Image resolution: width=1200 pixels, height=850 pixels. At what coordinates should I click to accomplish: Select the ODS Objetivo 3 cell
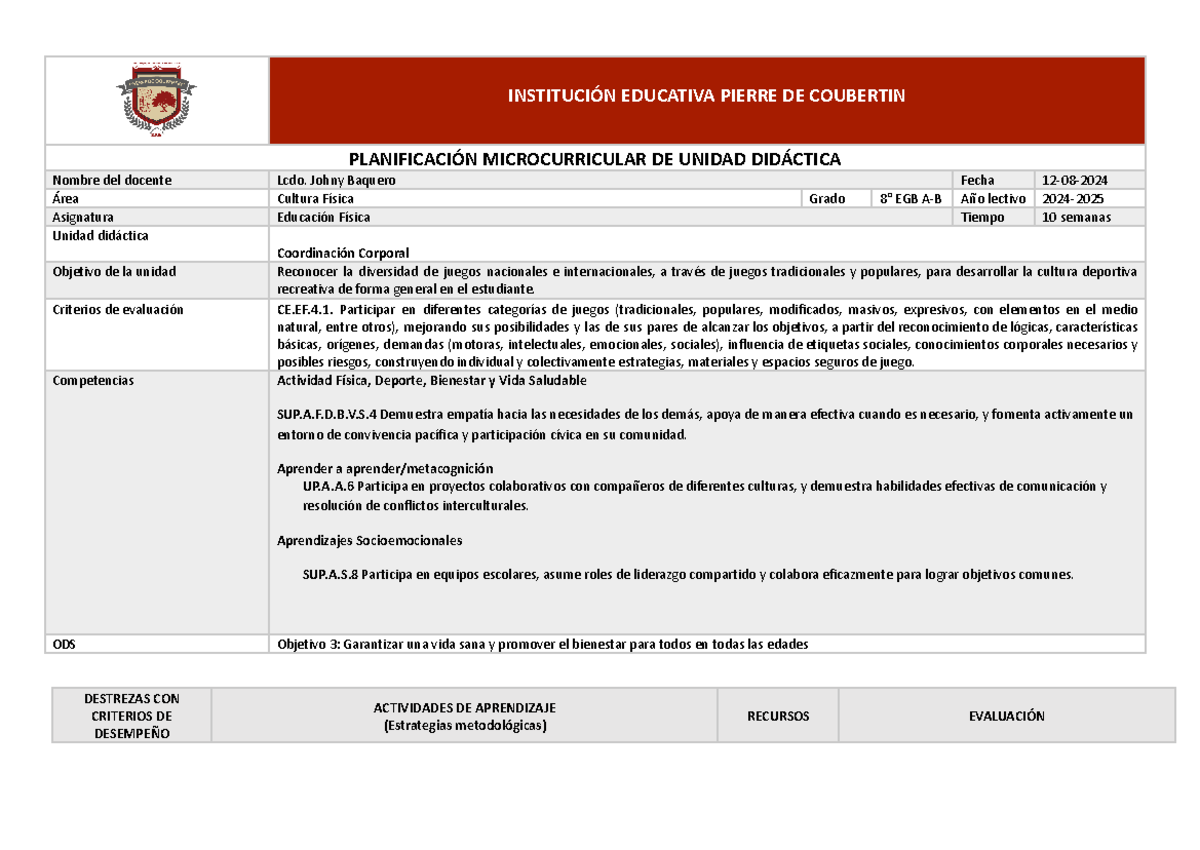tap(544, 644)
